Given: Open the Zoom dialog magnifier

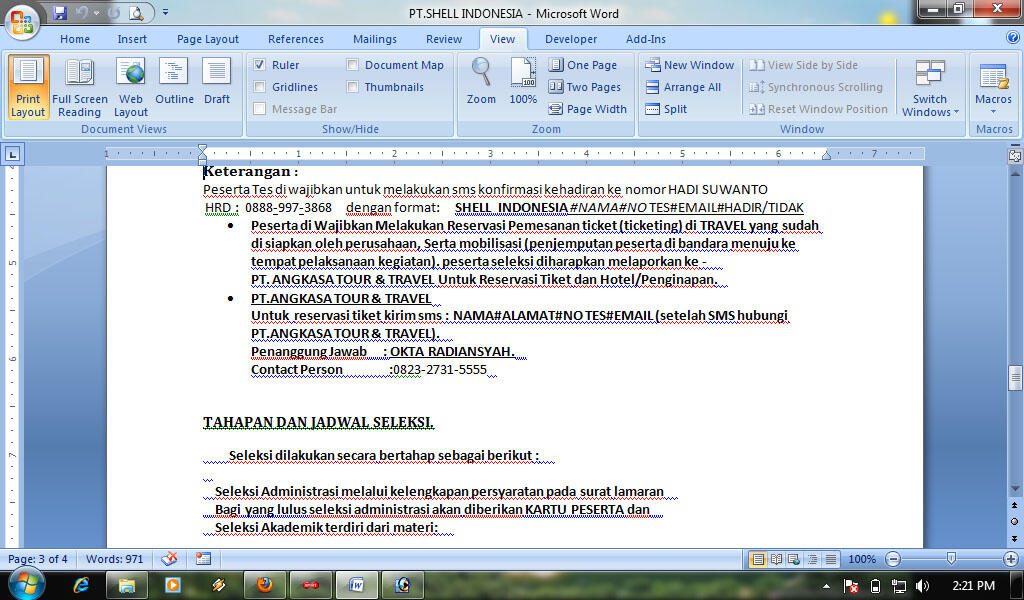Looking at the screenshot, I should point(481,81).
